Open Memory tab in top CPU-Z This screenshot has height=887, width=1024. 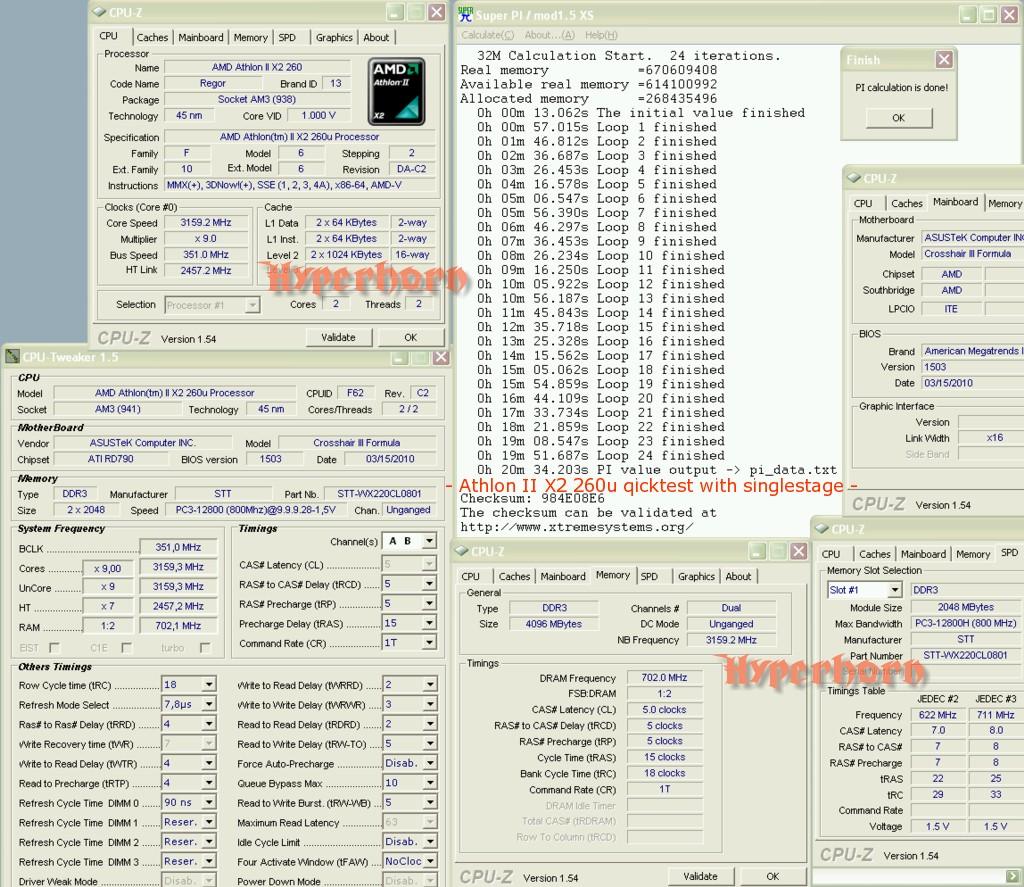click(250, 38)
